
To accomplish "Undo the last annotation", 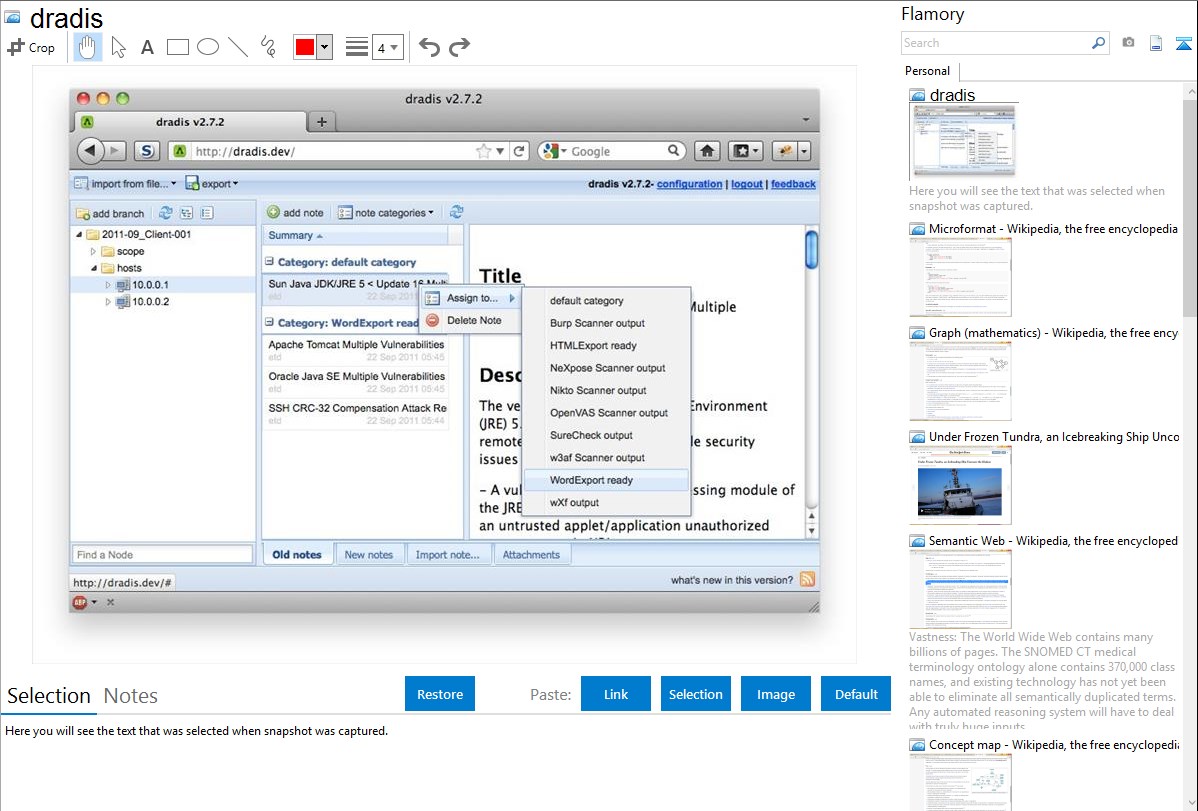I will 429,47.
